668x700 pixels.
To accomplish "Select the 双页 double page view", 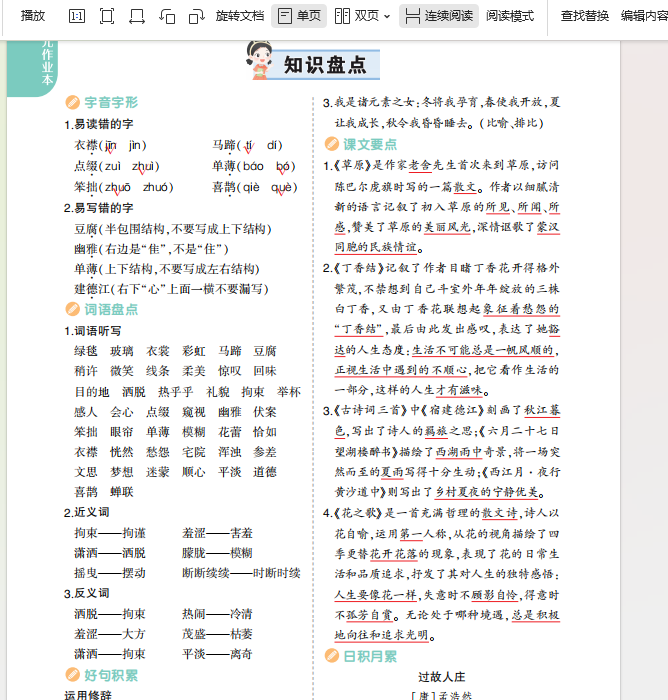I will pos(357,16).
